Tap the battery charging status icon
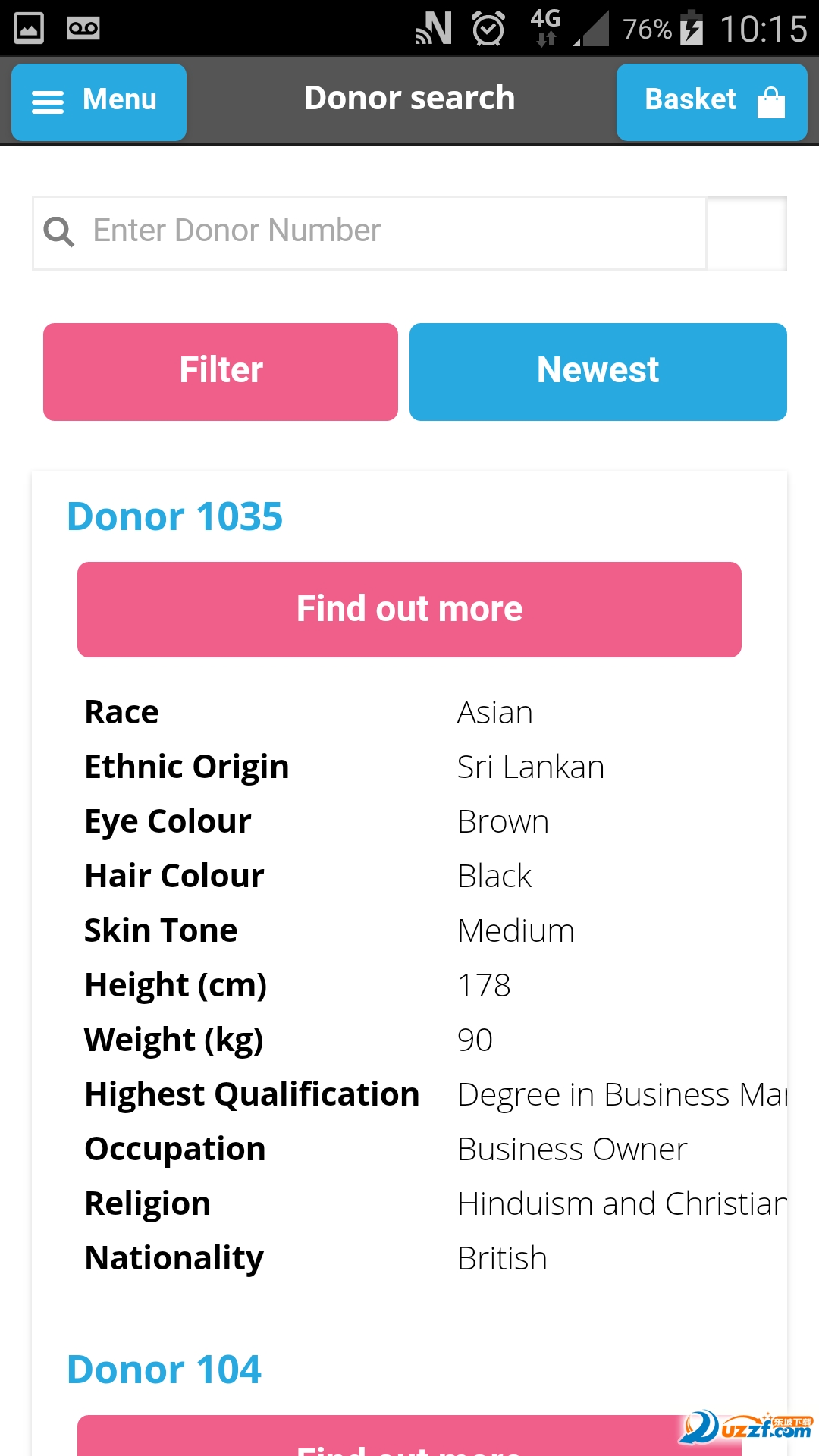The width and height of the screenshot is (819, 1456). 691,29
